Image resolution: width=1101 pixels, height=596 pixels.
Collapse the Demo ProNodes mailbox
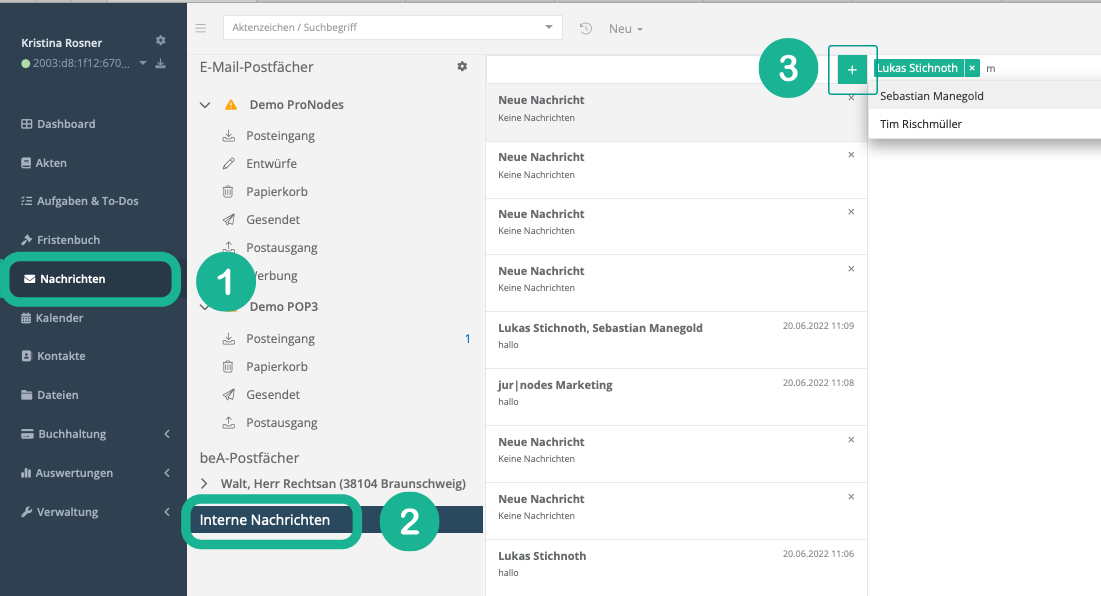click(205, 105)
